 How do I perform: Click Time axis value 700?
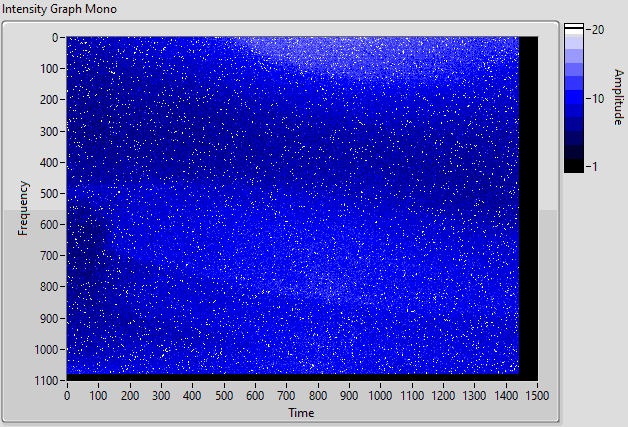tap(286, 396)
